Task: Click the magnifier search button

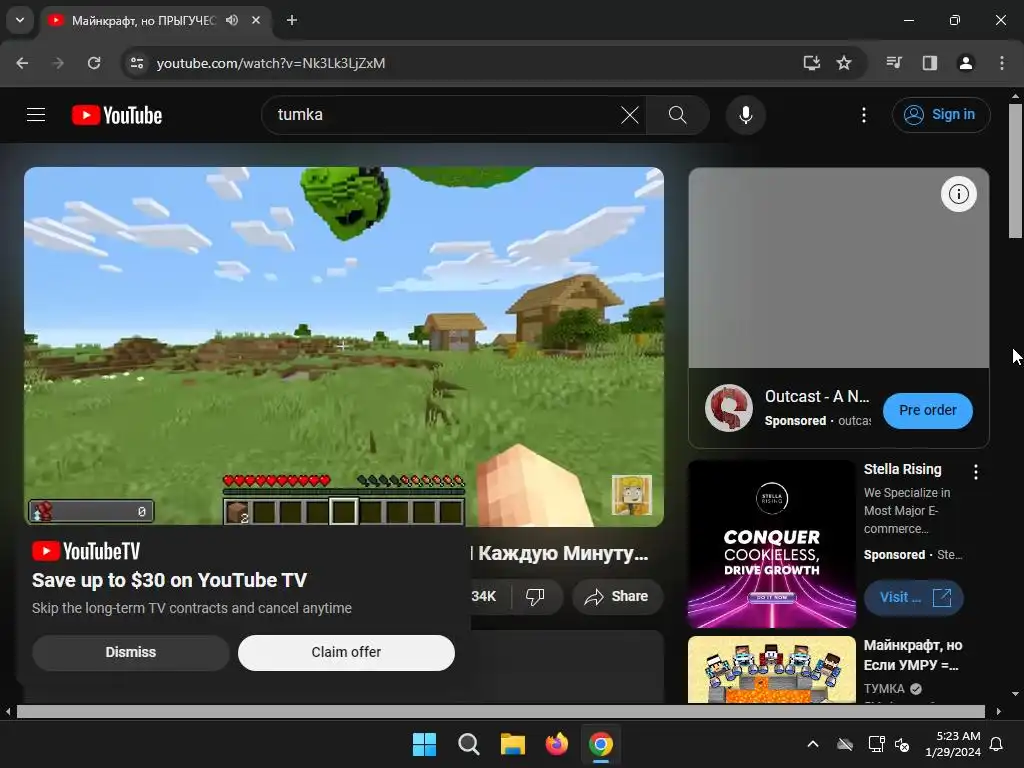Action: (x=677, y=115)
